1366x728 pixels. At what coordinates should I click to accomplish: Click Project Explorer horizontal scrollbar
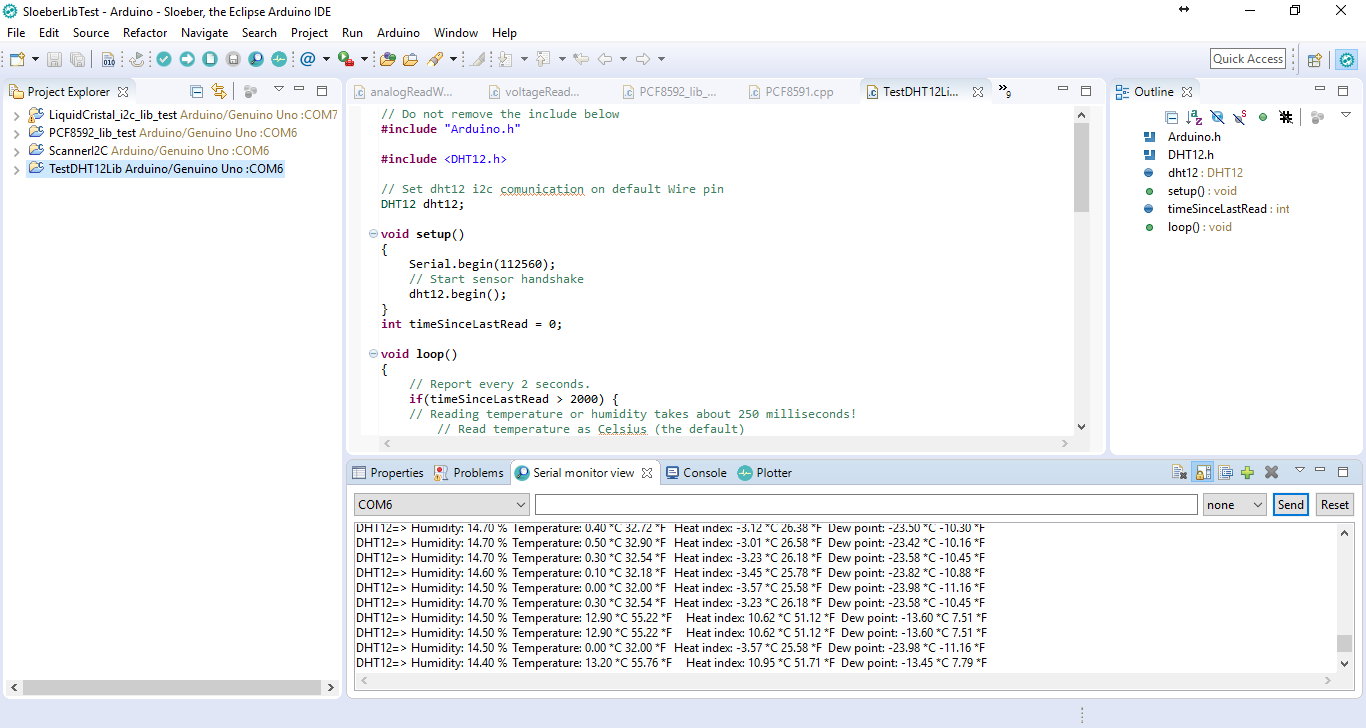[172, 688]
